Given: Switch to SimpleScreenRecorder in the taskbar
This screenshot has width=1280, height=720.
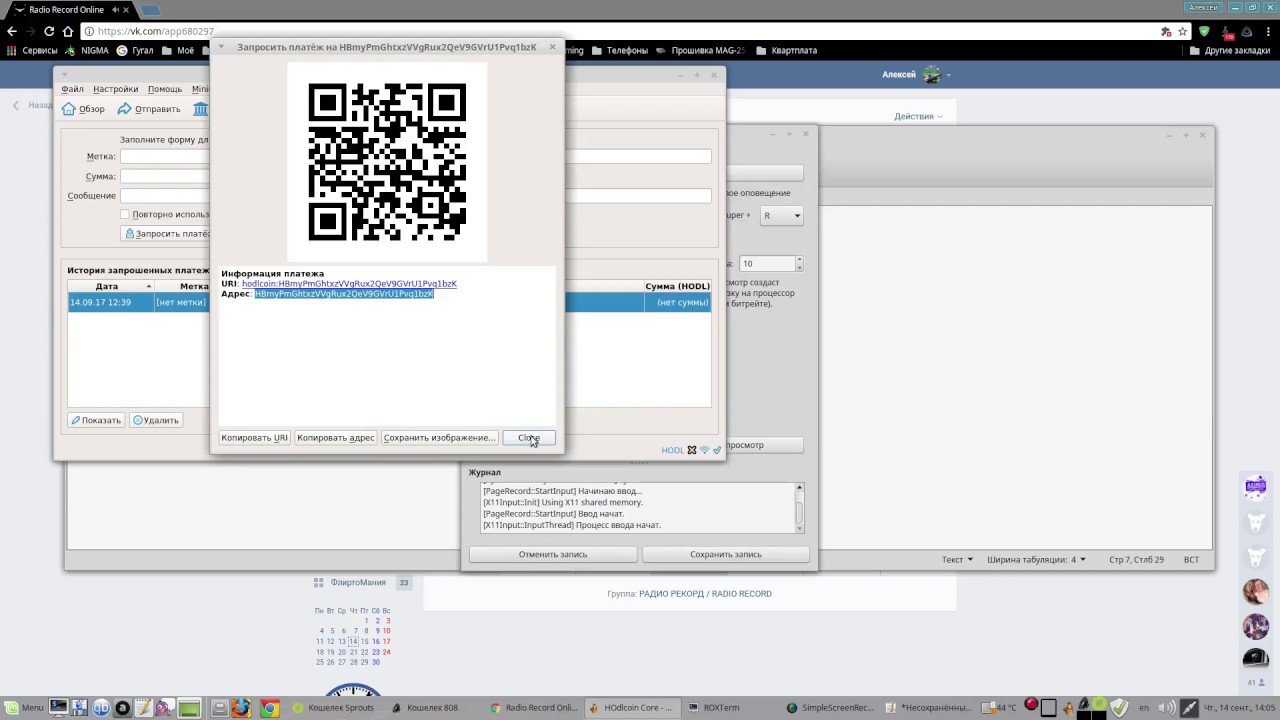Looking at the screenshot, I should (x=830, y=708).
